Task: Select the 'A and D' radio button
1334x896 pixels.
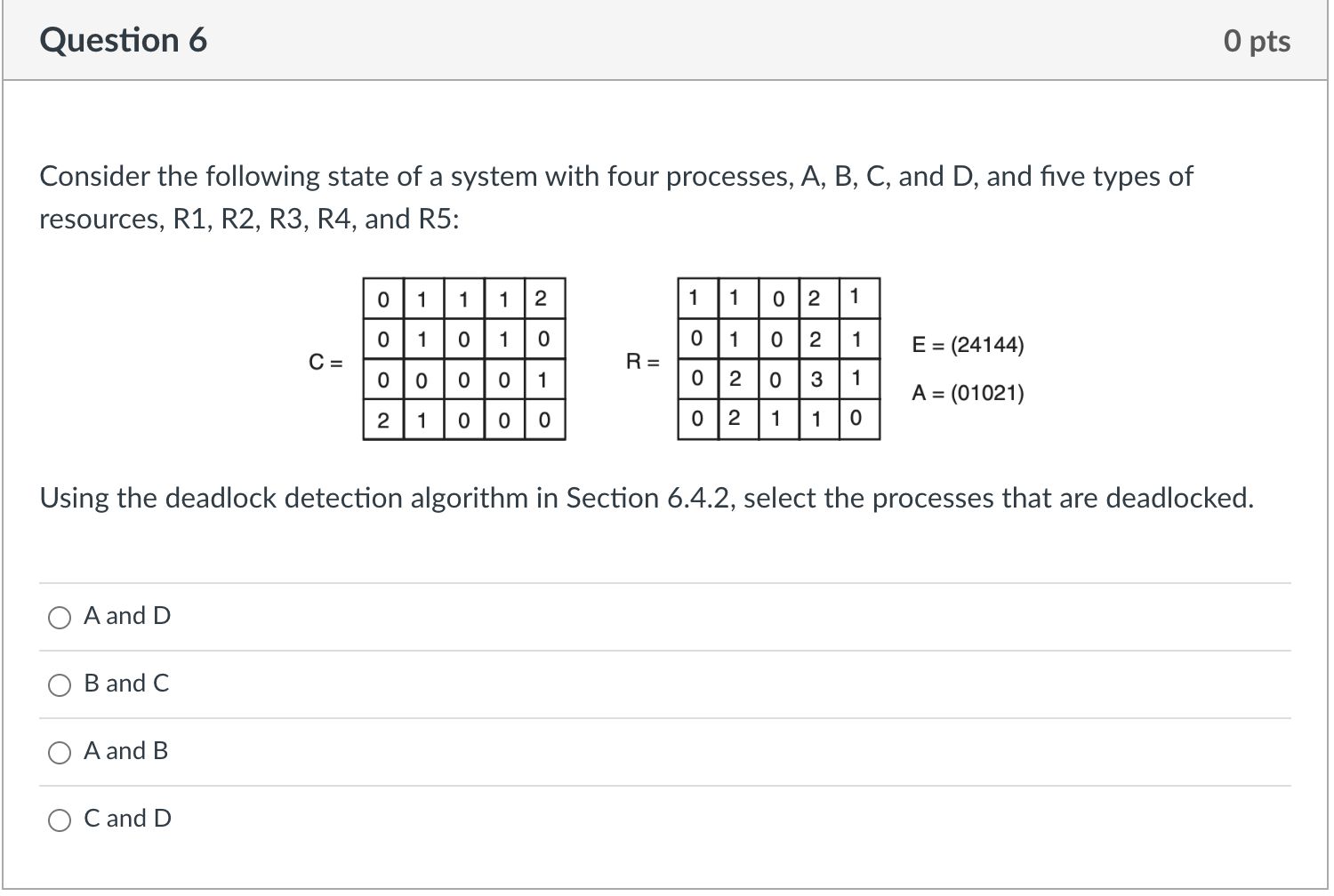Action: (x=60, y=616)
